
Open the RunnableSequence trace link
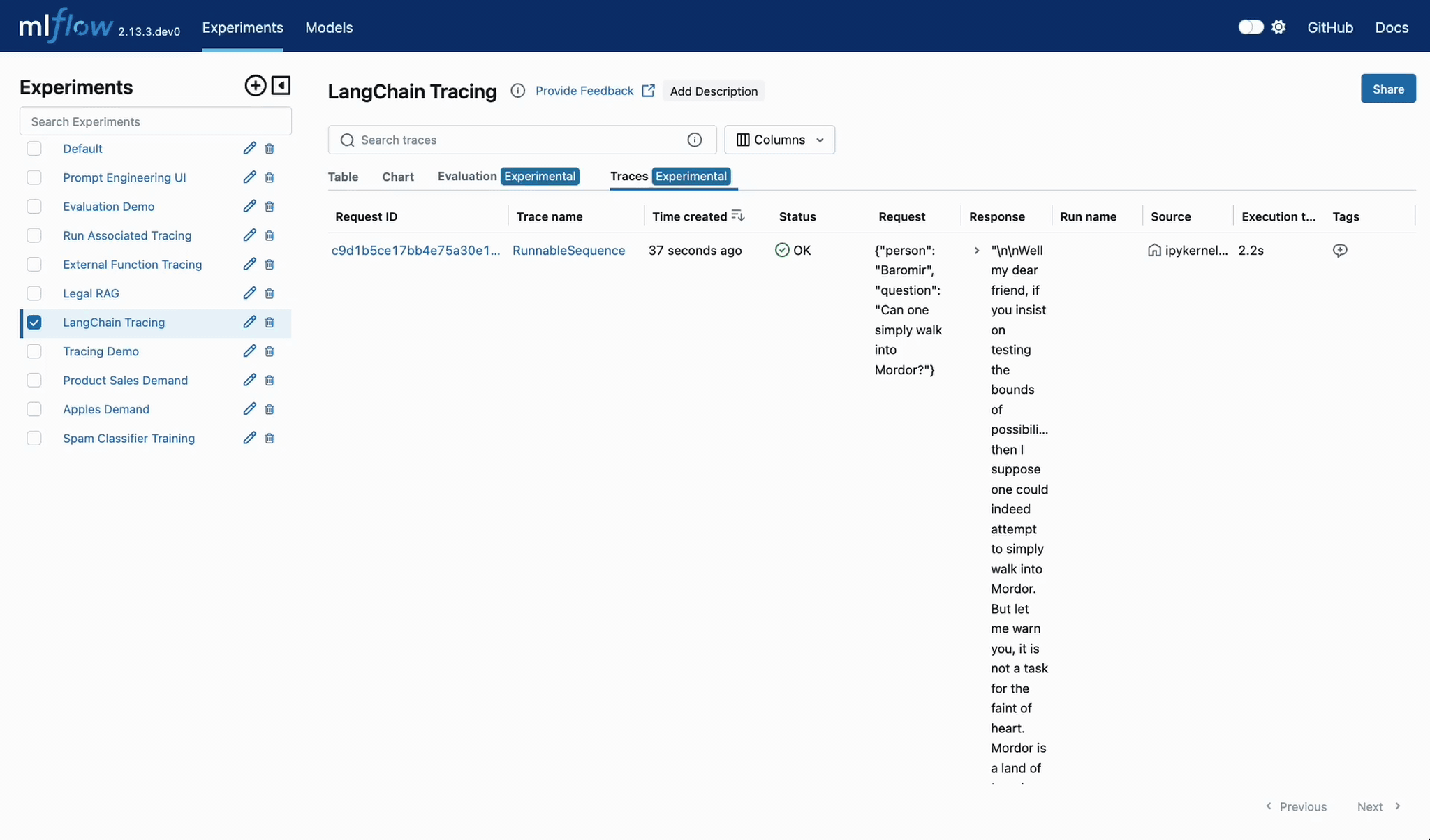pyautogui.click(x=568, y=250)
